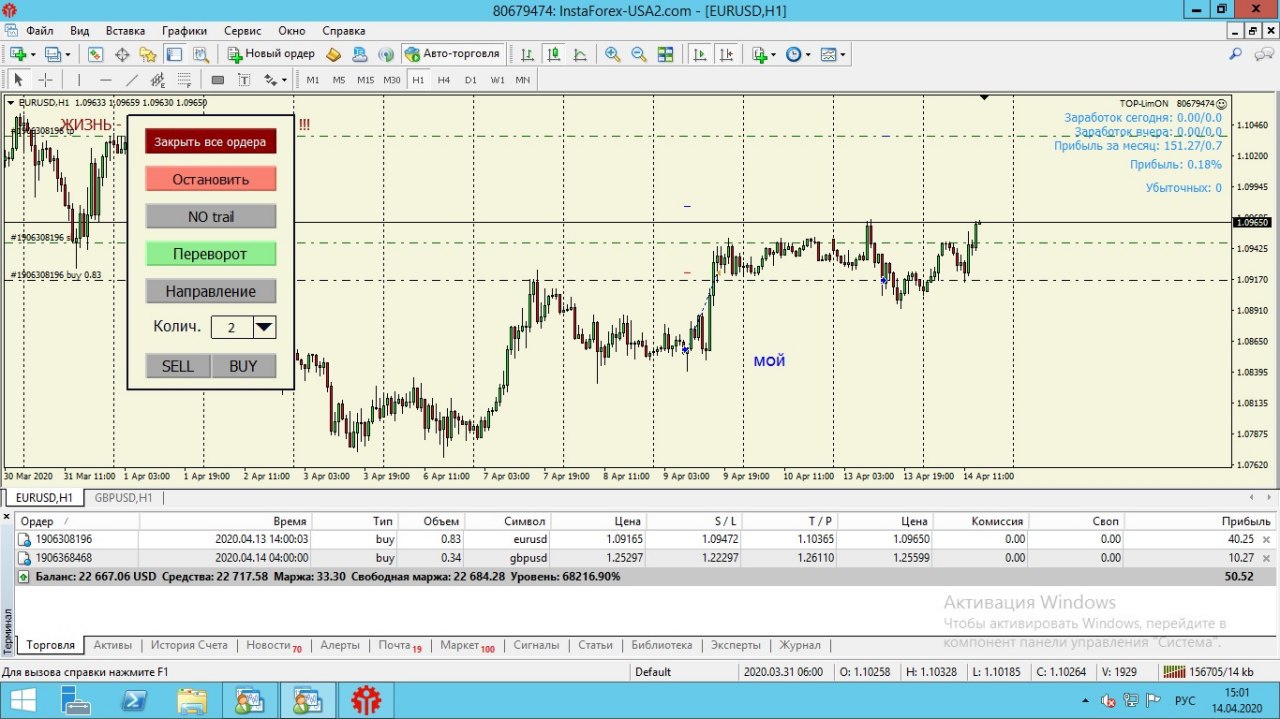Expand the new chart dropdown arrow

[33, 54]
